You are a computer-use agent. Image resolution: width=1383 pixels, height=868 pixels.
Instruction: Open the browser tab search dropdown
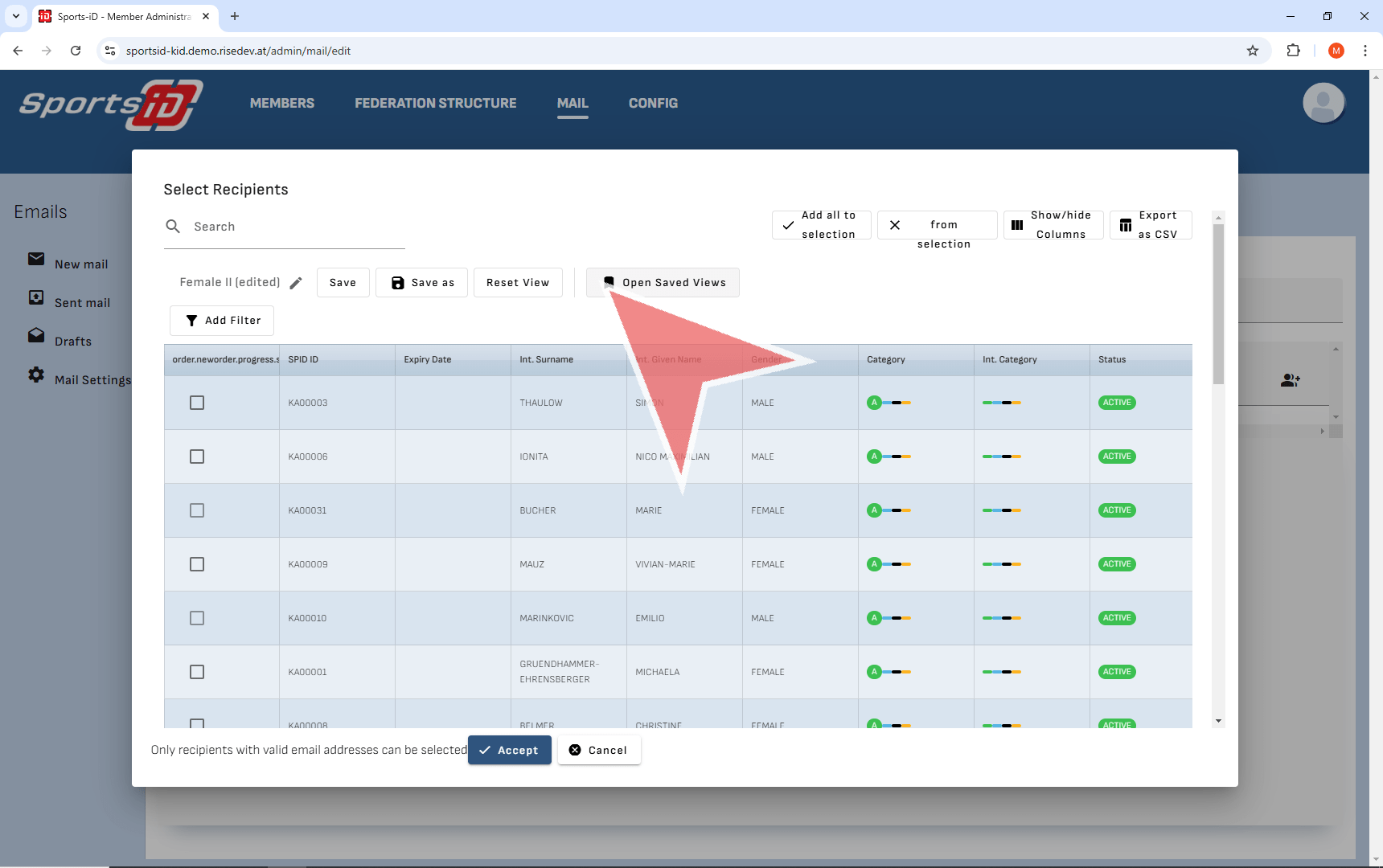click(x=15, y=16)
